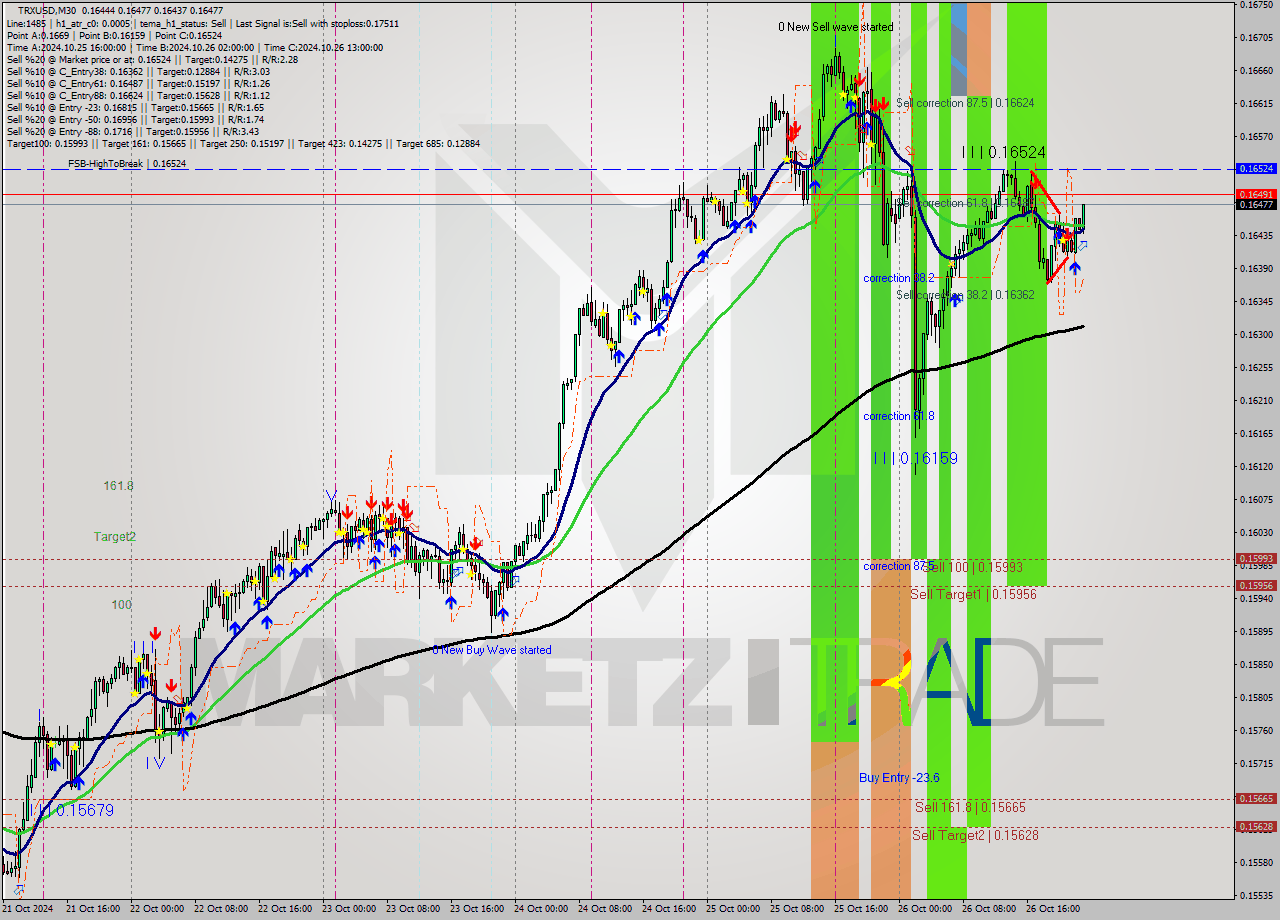Click 'Sell %10 @ C_Entry88: 0.16624' line
The height and width of the screenshot is (920, 1280).
coord(138,95)
